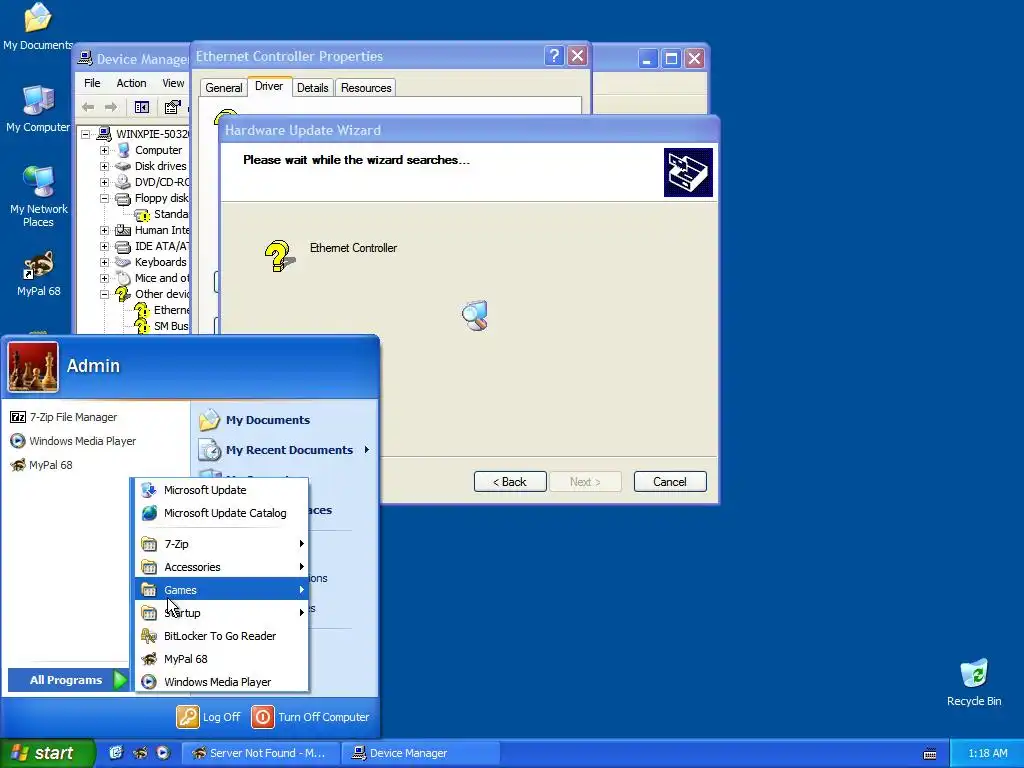Screen dimensions: 1024x768
Task: Open the View menu in Device Manager
Action: [173, 83]
